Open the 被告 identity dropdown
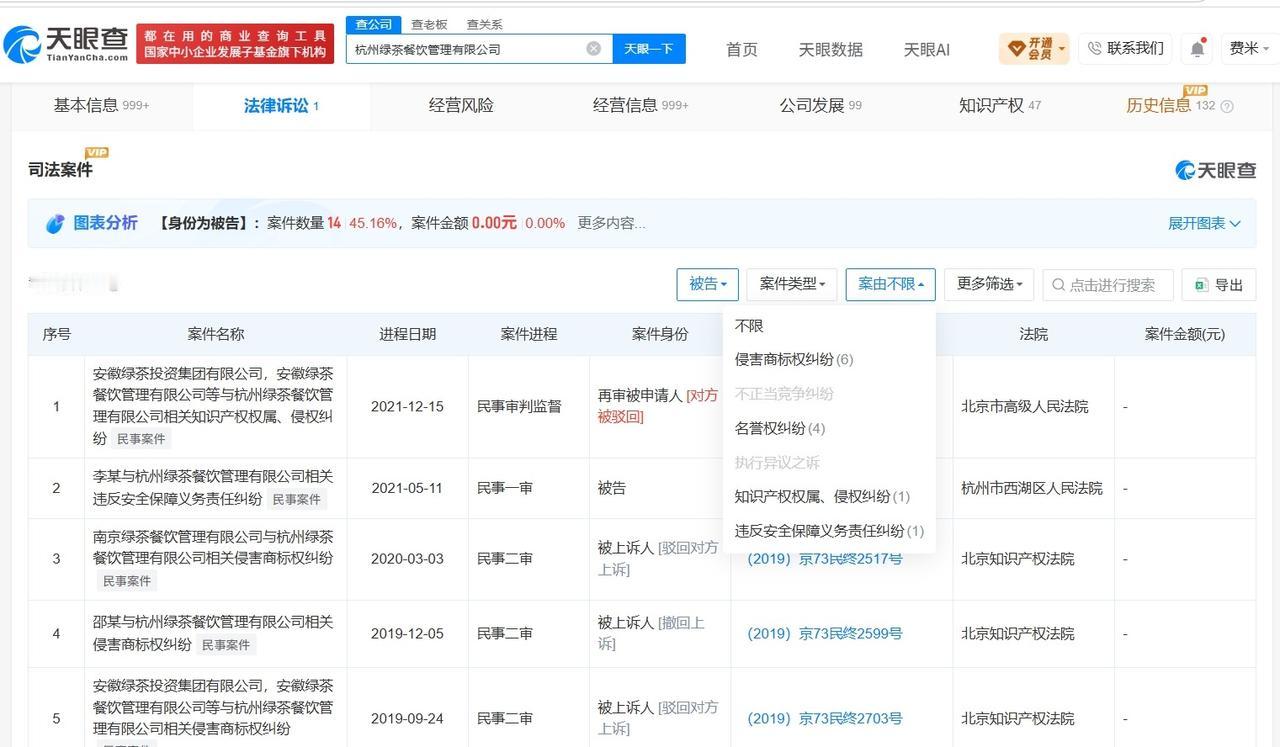Screen dimensions: 1280x747 click(x=708, y=284)
